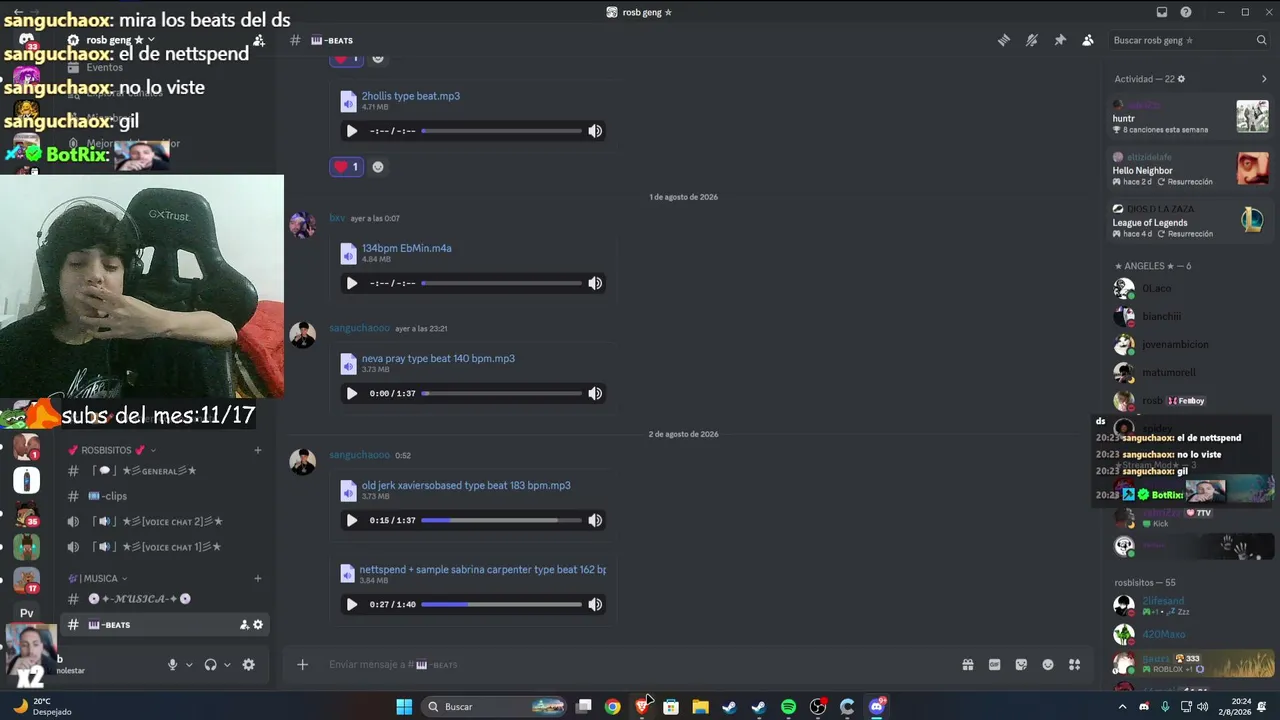The image size is (1280, 720).
Task: Click the Buscar rosb geng search field
Action: click(x=1189, y=40)
